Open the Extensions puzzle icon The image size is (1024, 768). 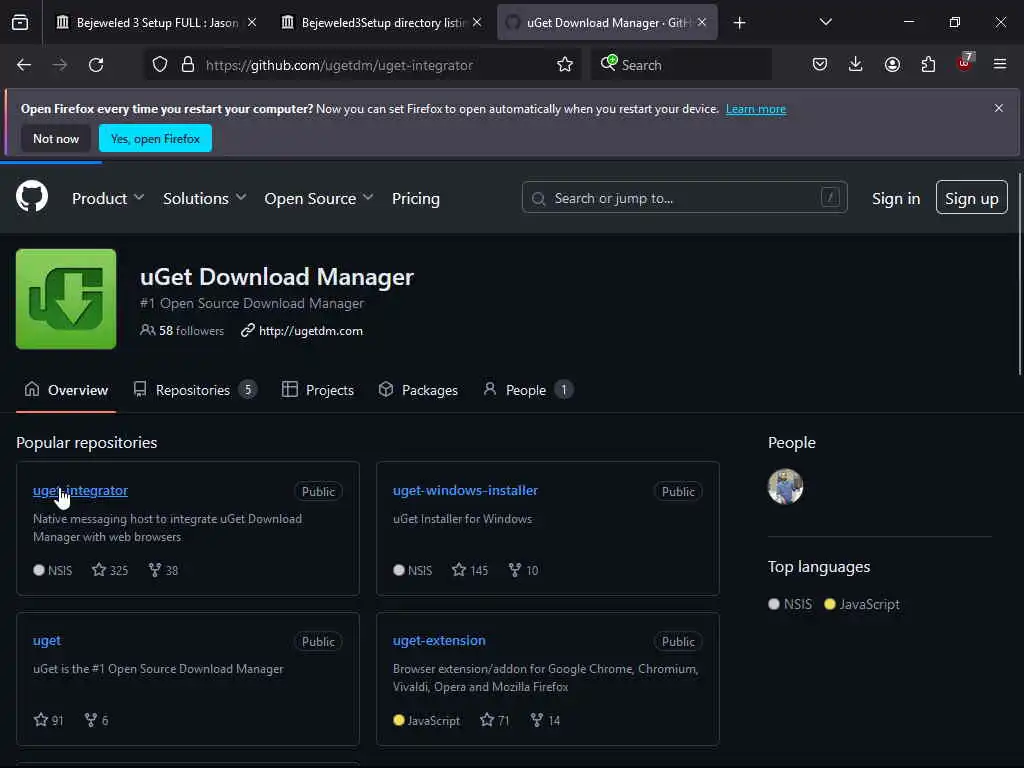click(928, 65)
